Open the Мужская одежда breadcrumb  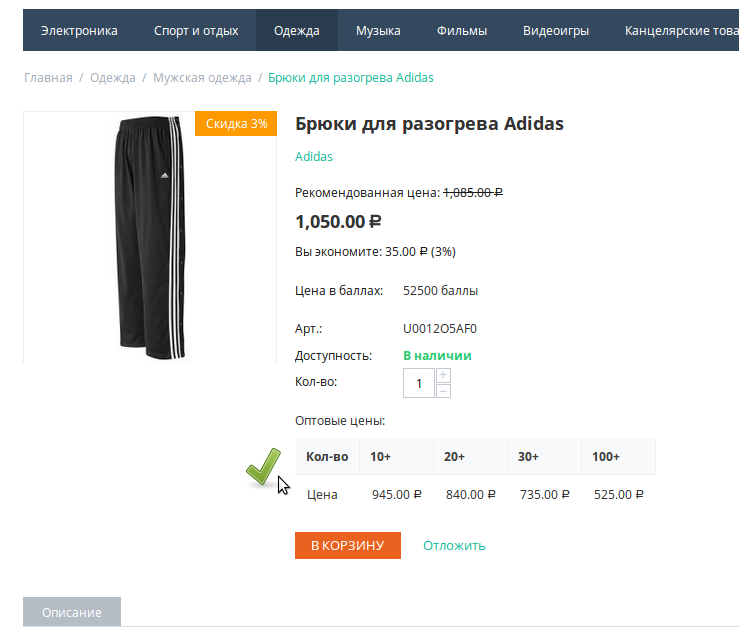(200, 77)
